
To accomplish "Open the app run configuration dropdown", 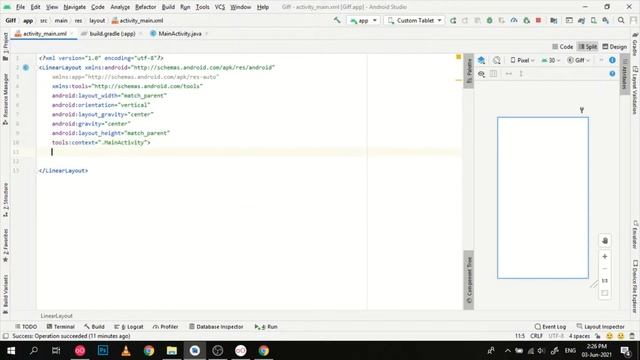I will point(363,20).
